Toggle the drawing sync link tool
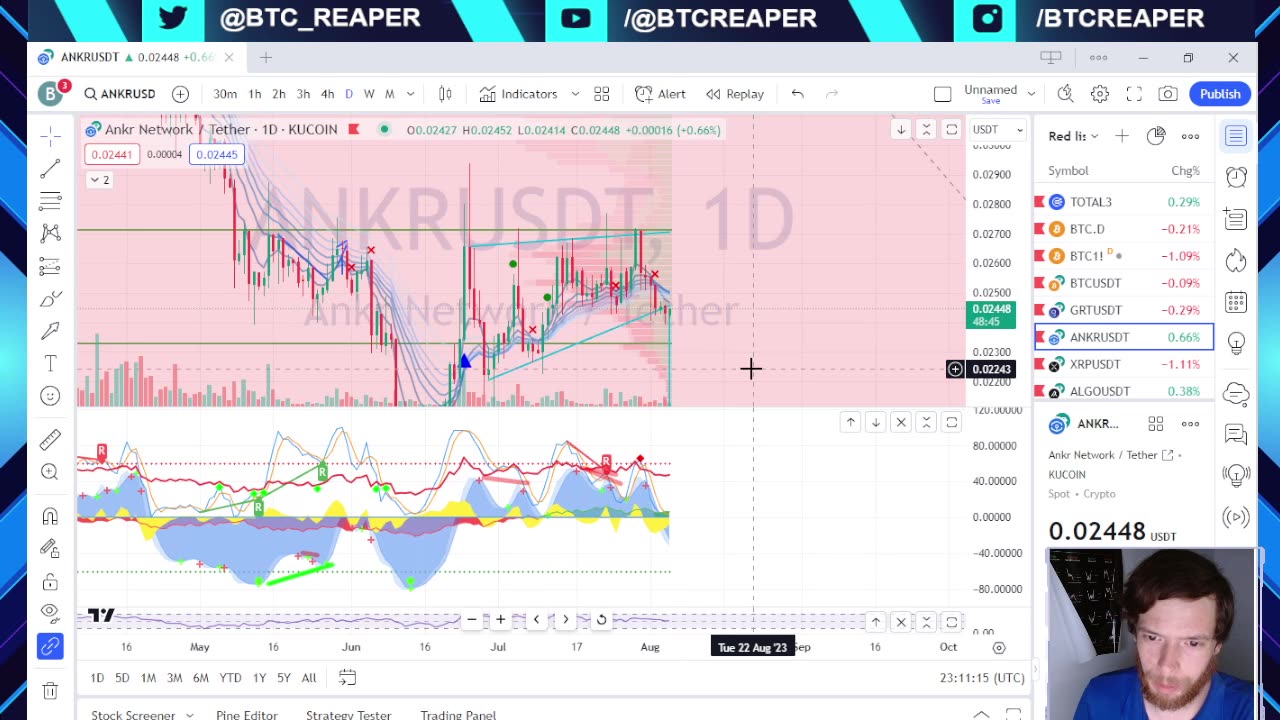This screenshot has height=720, width=1280. [x=50, y=647]
